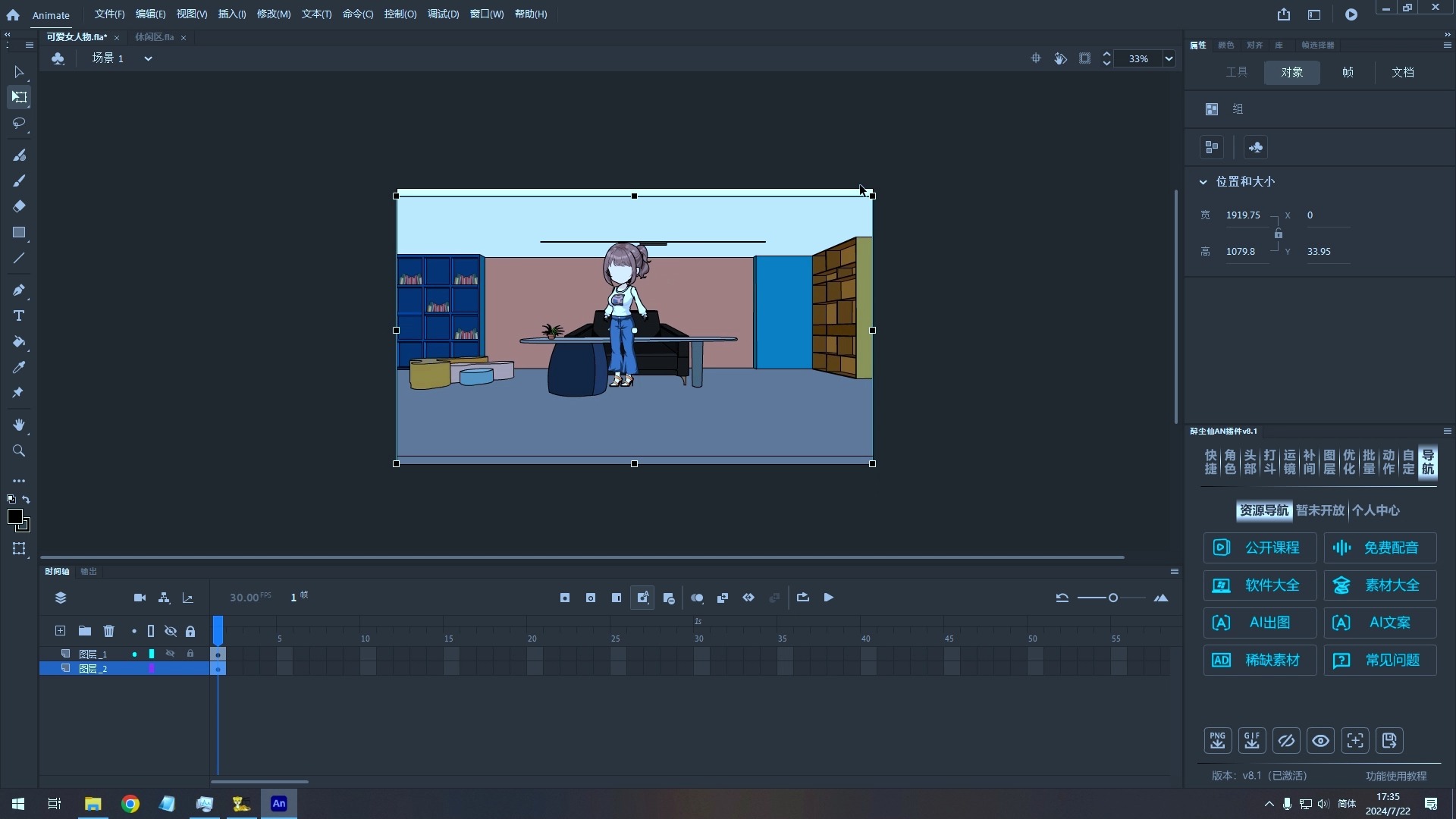
Task: Toggle the loop playback button
Action: 803,598
